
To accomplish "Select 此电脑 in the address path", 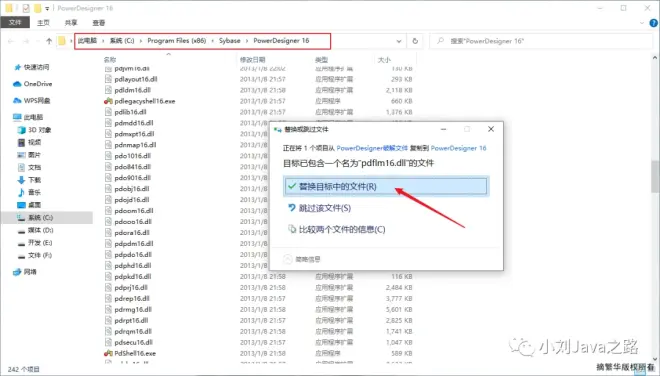I will point(88,40).
